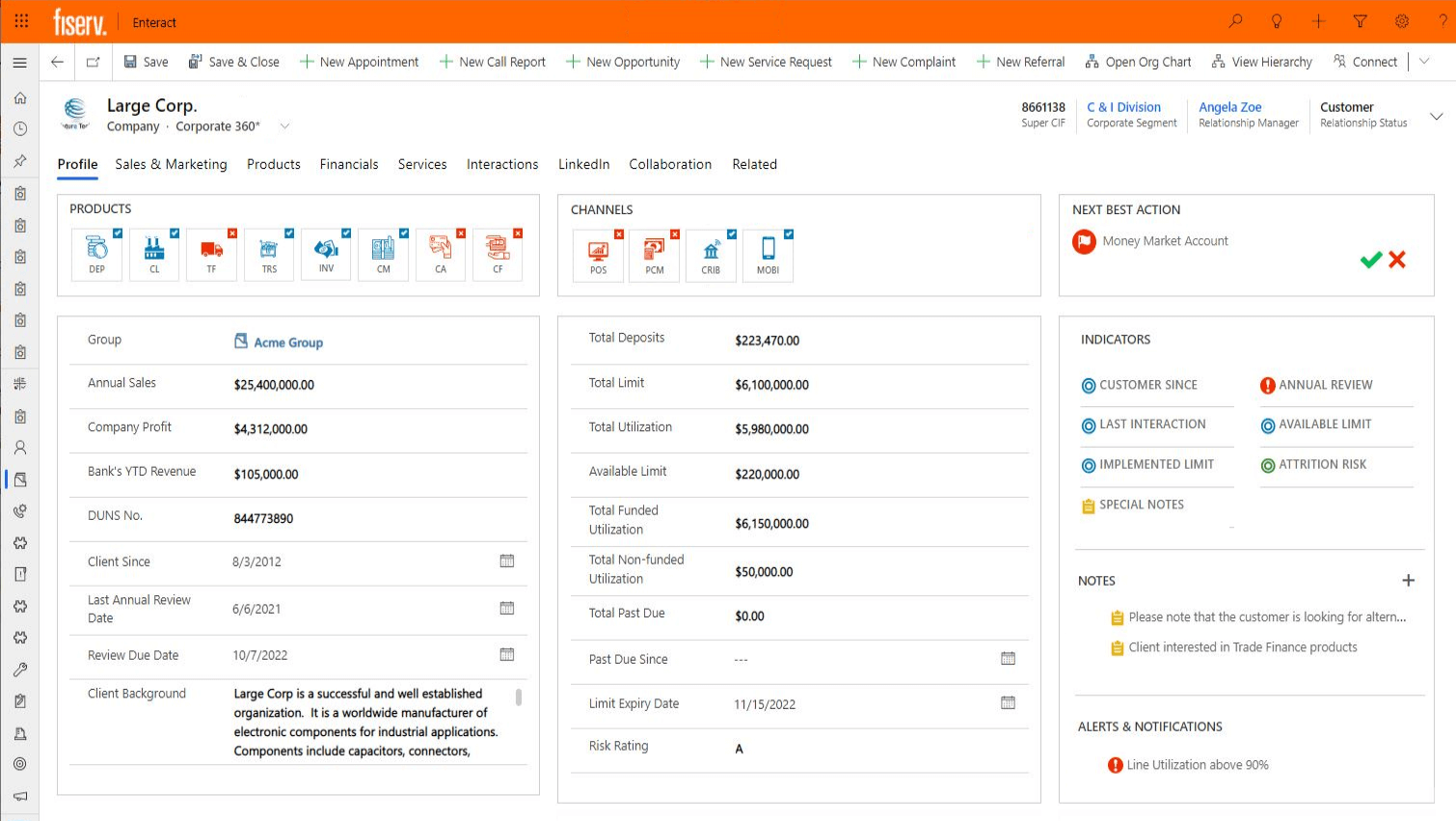Open the Review Due Date calendar picker
Viewport: 1456px width, 821px height.
[x=507, y=654]
